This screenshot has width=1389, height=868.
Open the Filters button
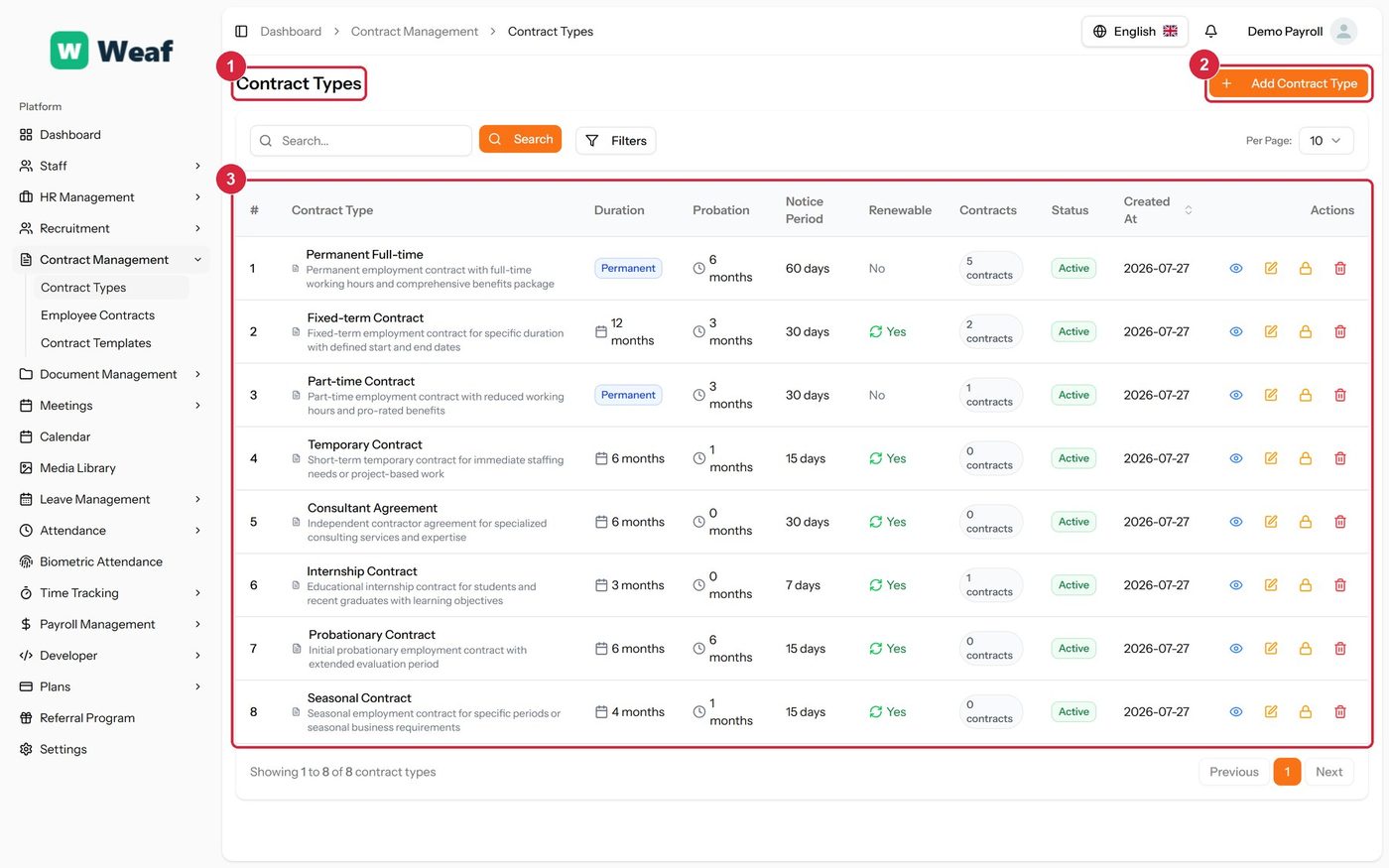click(x=616, y=141)
